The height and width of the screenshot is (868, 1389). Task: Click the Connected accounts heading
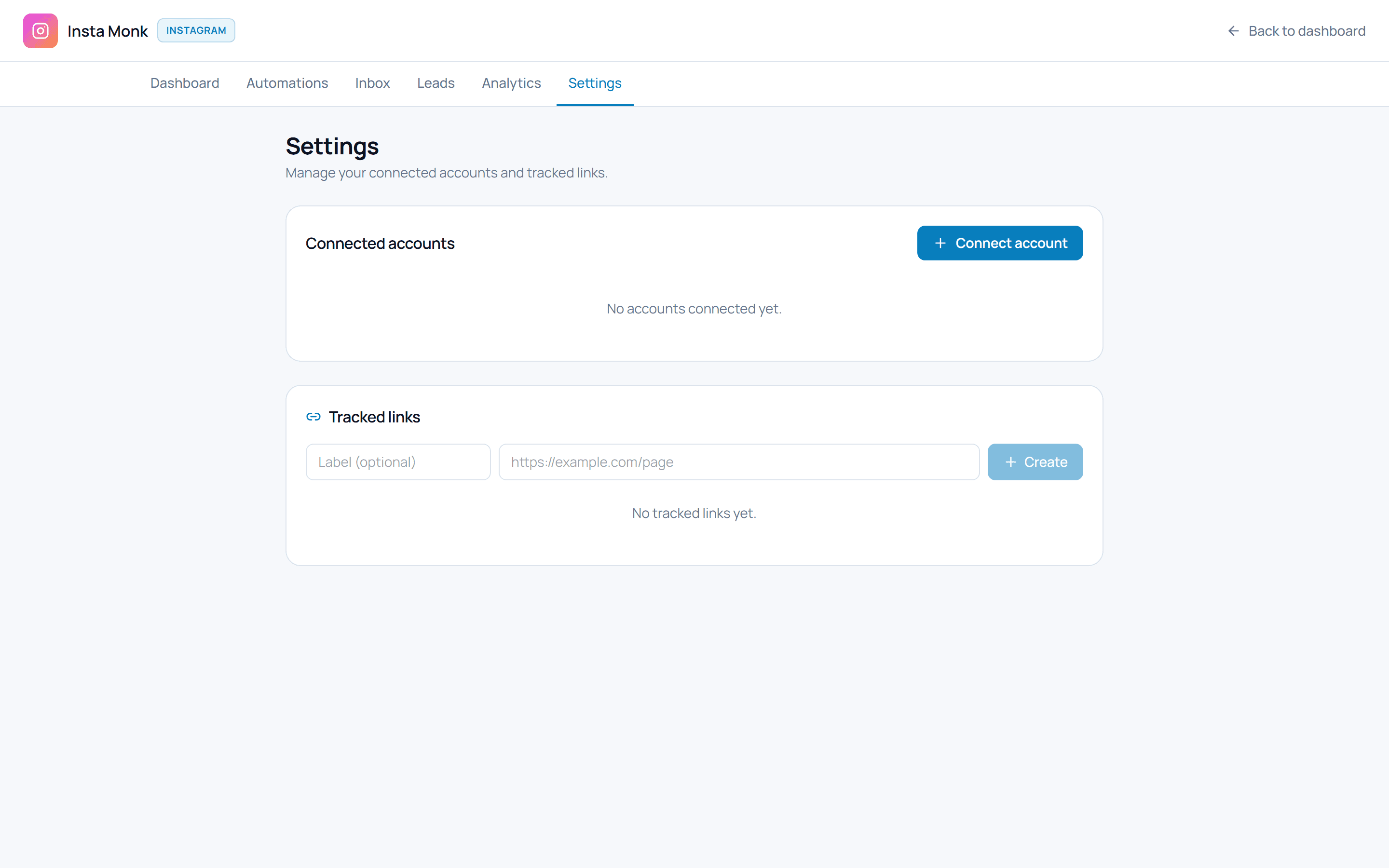380,244
